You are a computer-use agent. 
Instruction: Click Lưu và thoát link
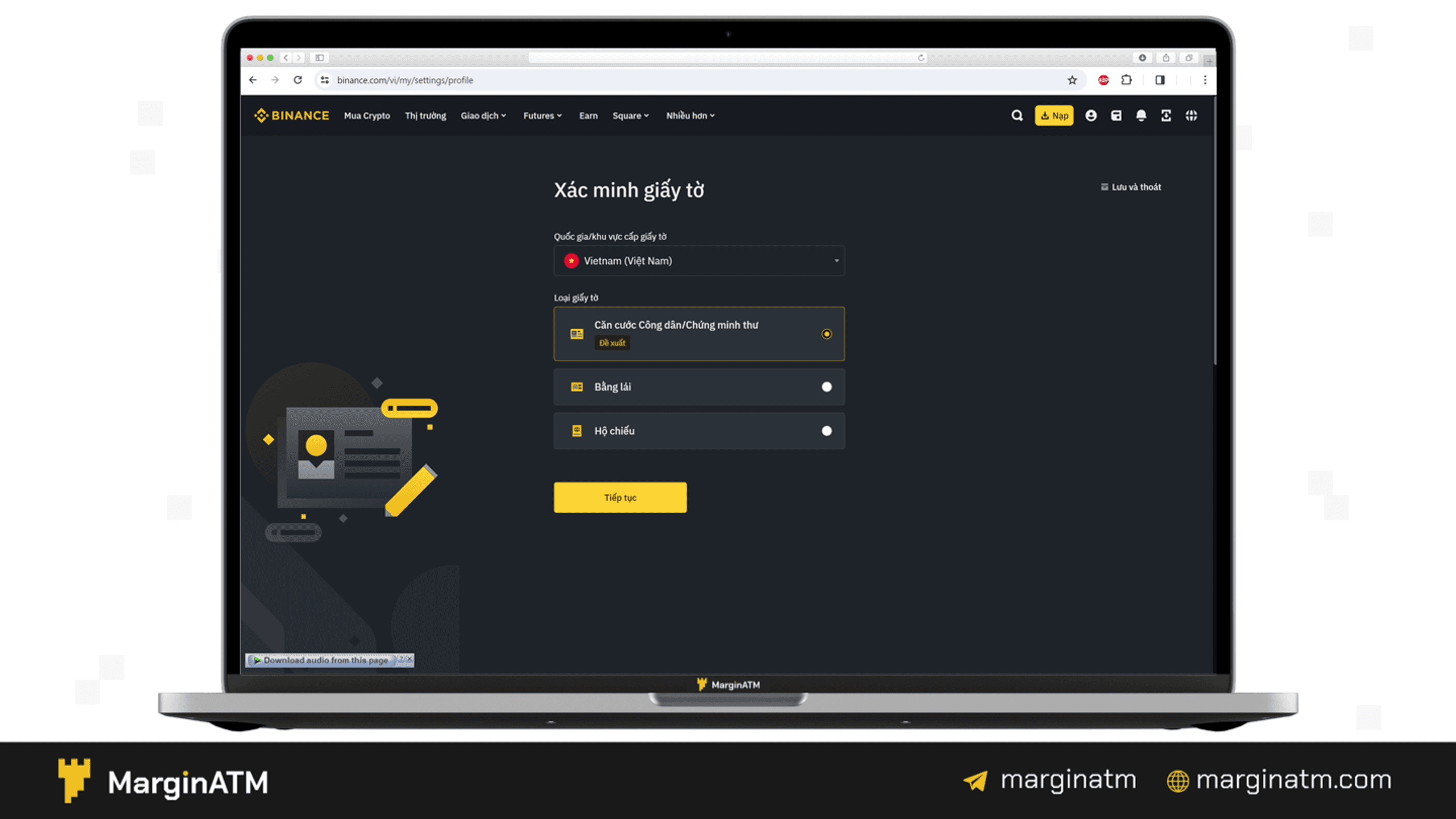tap(1131, 187)
